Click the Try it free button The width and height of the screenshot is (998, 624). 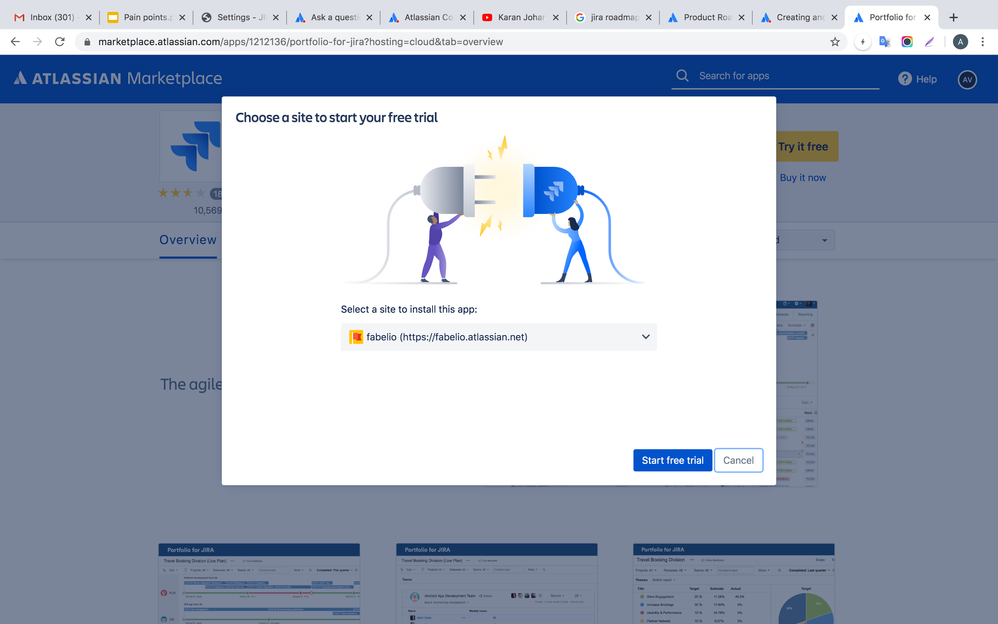pyautogui.click(x=806, y=146)
